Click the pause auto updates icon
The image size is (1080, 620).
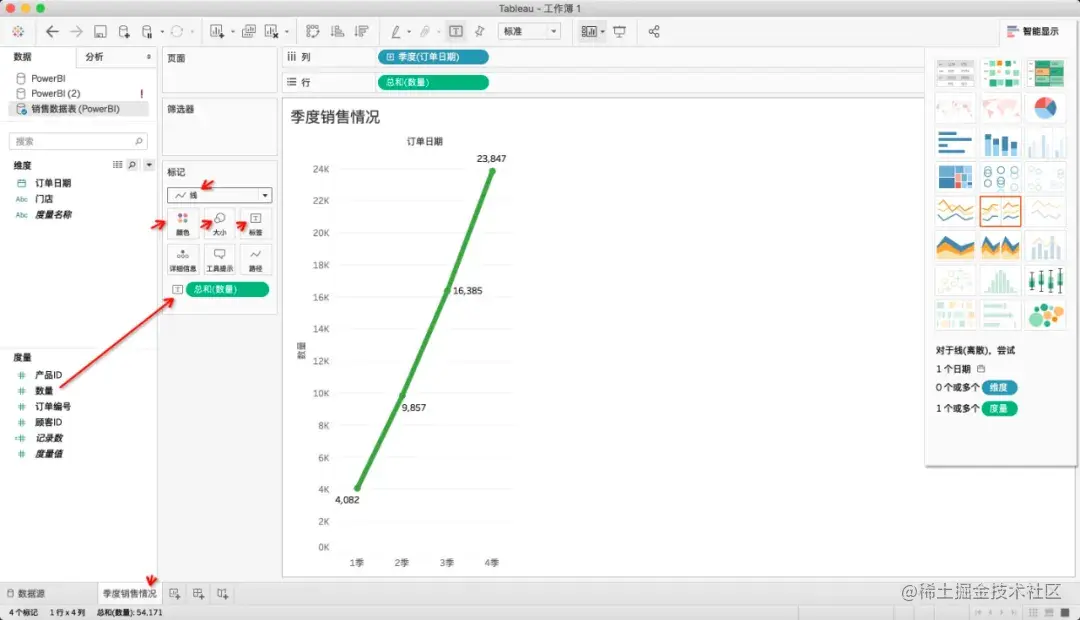click(x=147, y=32)
